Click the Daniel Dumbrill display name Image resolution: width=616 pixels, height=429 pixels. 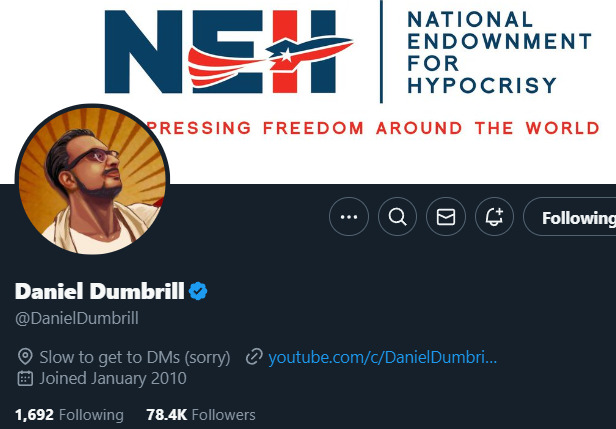[x=99, y=291]
